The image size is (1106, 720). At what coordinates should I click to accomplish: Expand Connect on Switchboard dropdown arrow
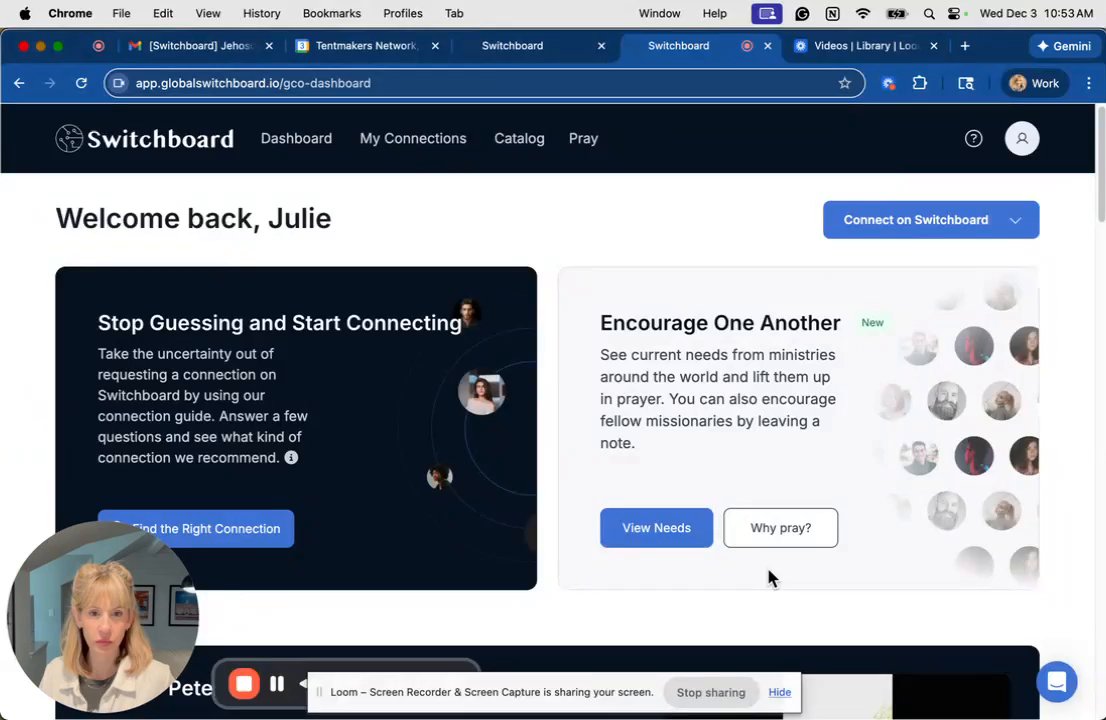click(x=1015, y=220)
